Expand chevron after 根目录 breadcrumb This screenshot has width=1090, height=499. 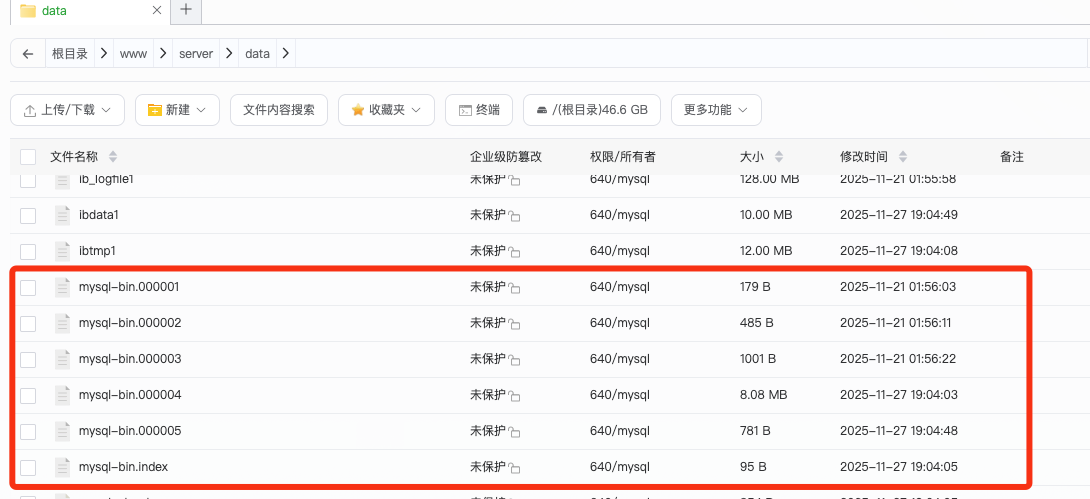click(x=104, y=54)
